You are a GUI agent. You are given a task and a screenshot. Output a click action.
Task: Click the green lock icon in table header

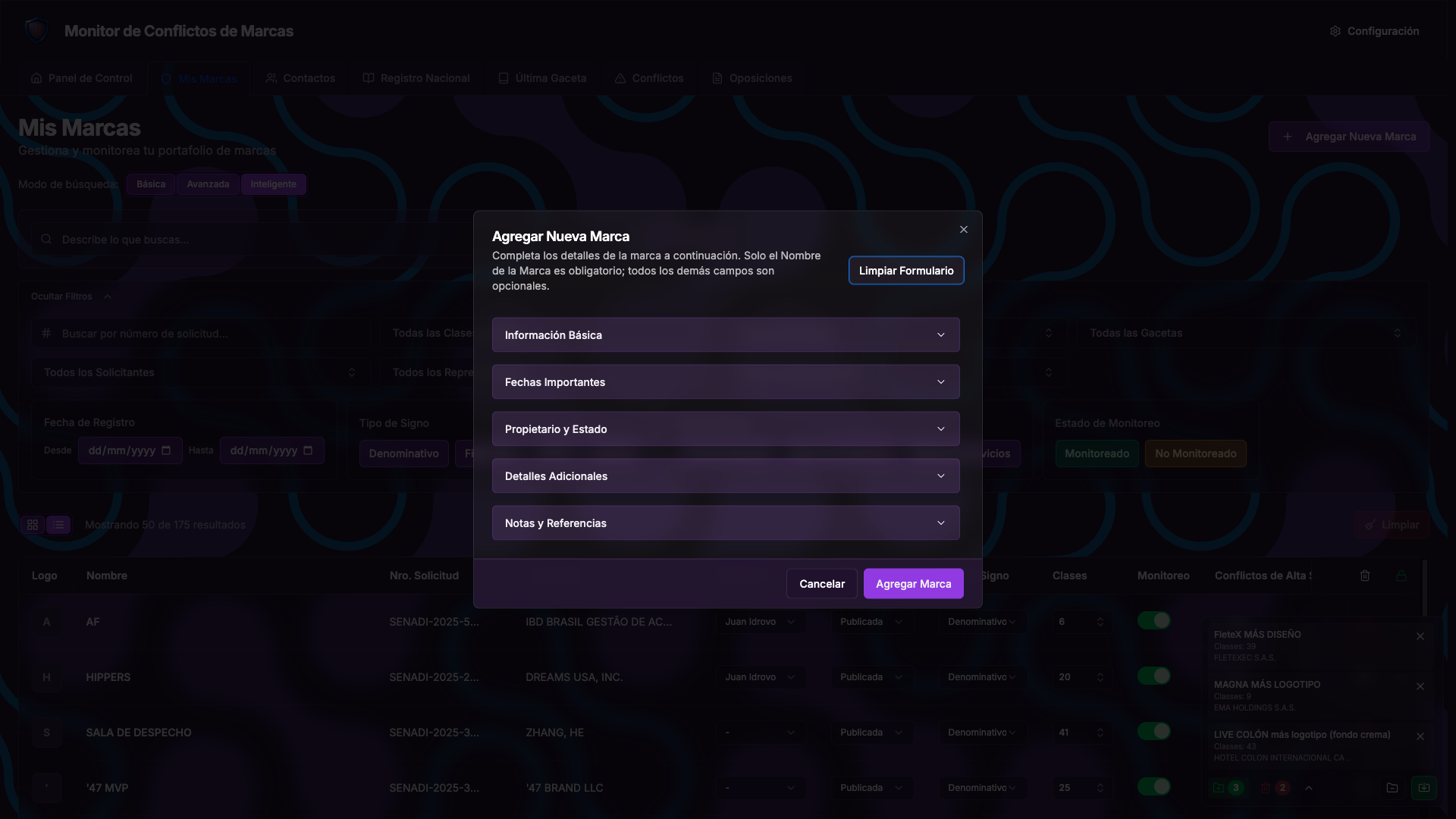1401,576
